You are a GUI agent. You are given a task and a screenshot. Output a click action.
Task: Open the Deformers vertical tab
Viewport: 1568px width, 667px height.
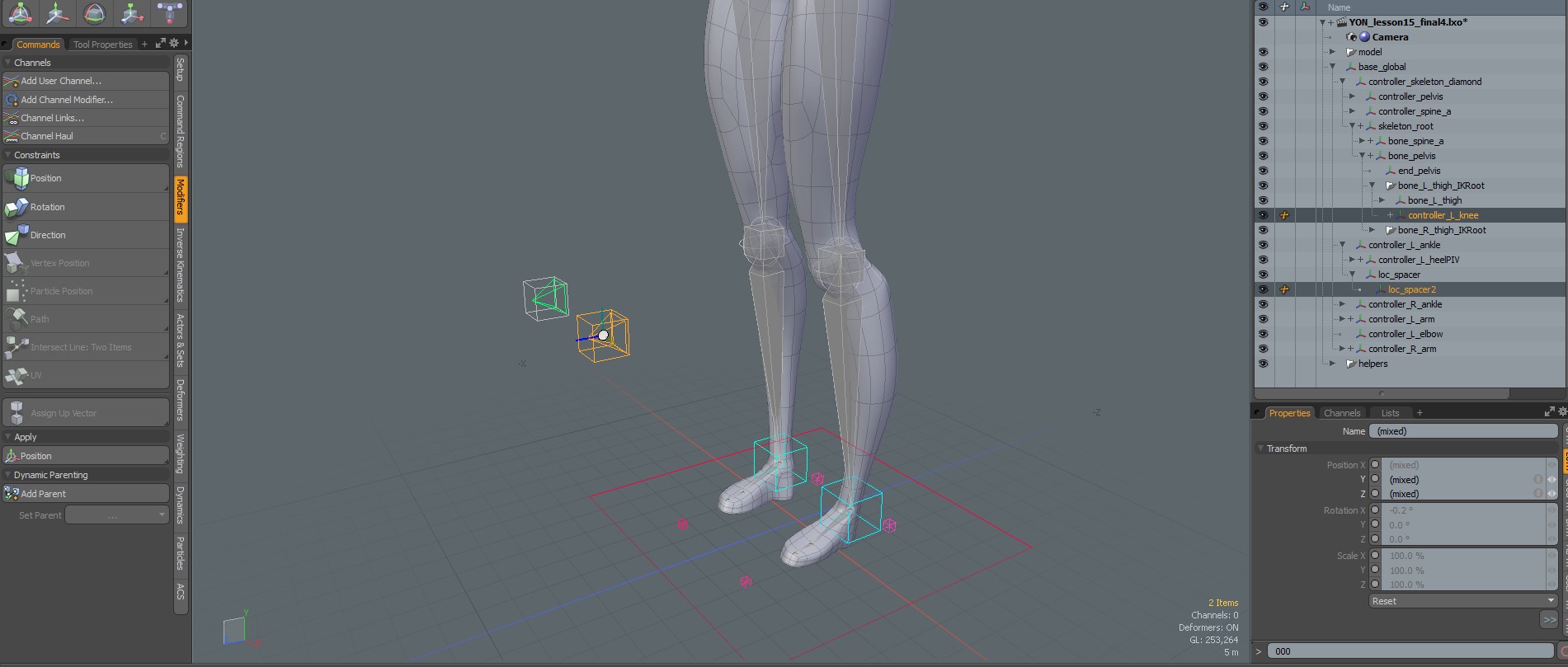pyautogui.click(x=181, y=400)
